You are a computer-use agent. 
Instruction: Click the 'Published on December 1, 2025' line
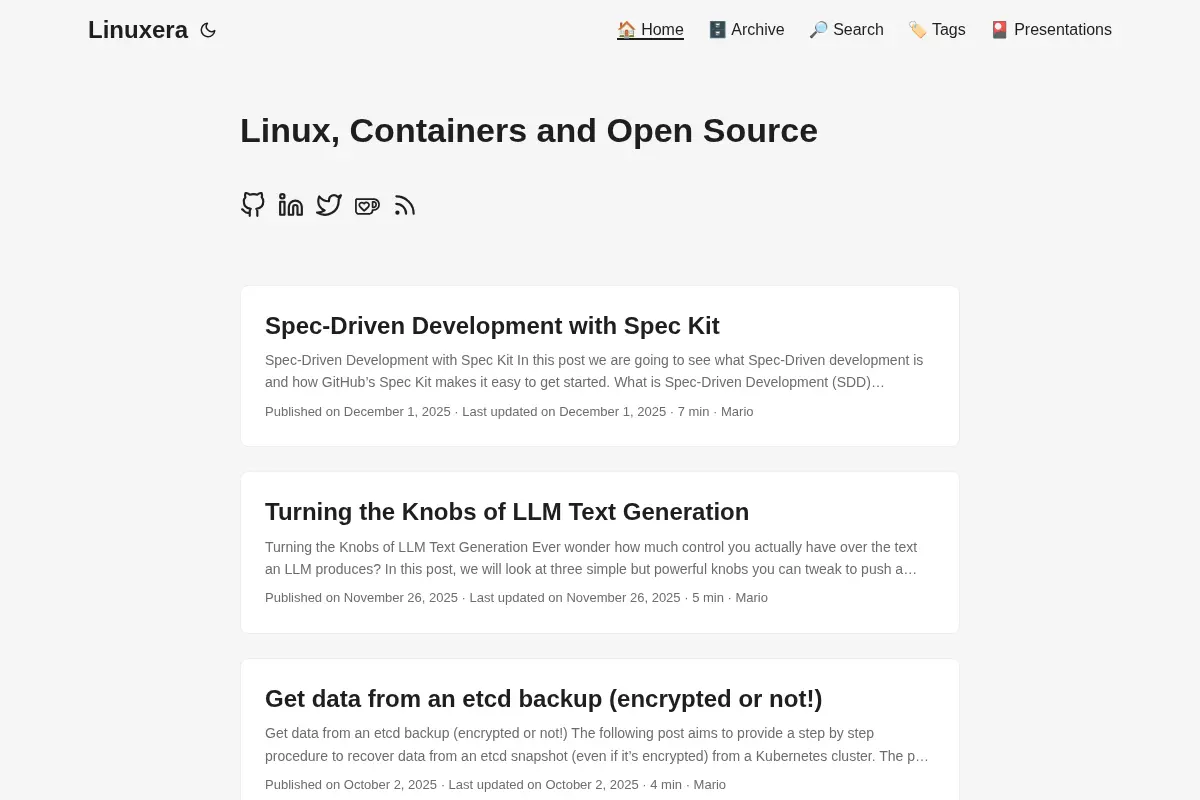[509, 412]
